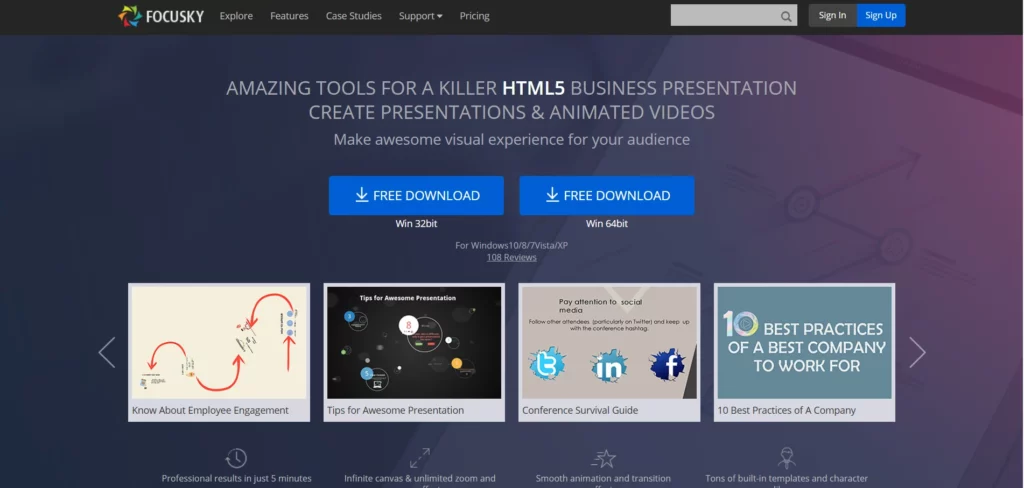
Task: Focus the search input field
Action: coord(724,16)
